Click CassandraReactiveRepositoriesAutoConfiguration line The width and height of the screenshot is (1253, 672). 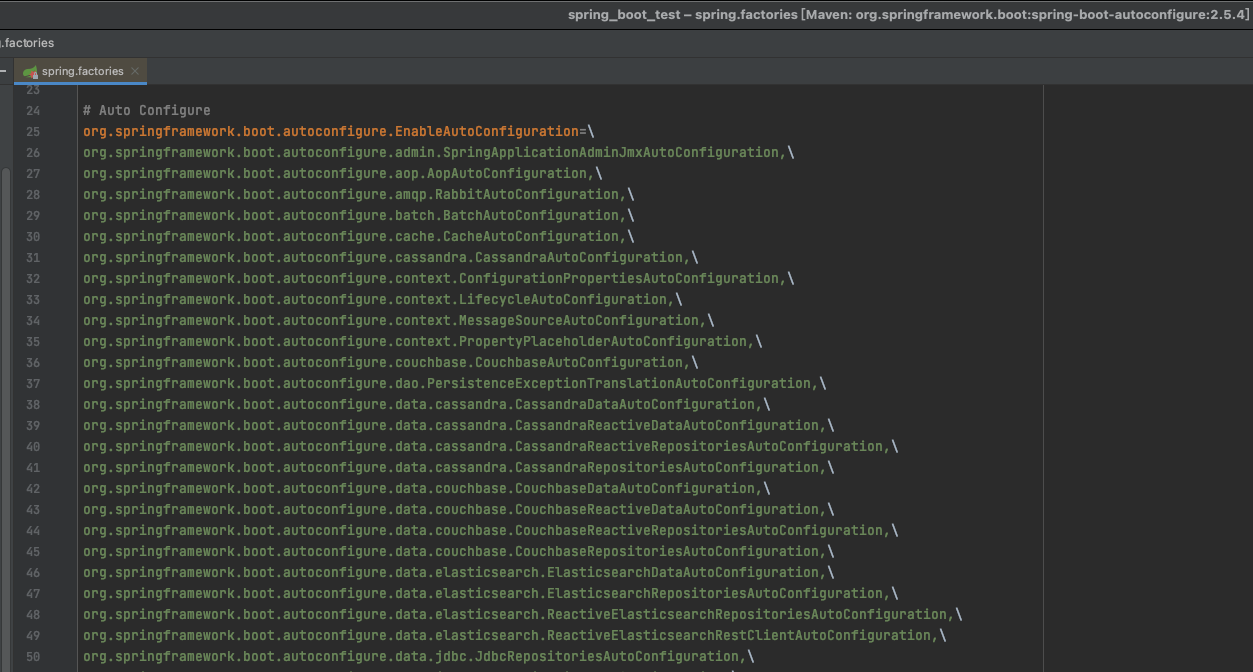[x=491, y=446]
